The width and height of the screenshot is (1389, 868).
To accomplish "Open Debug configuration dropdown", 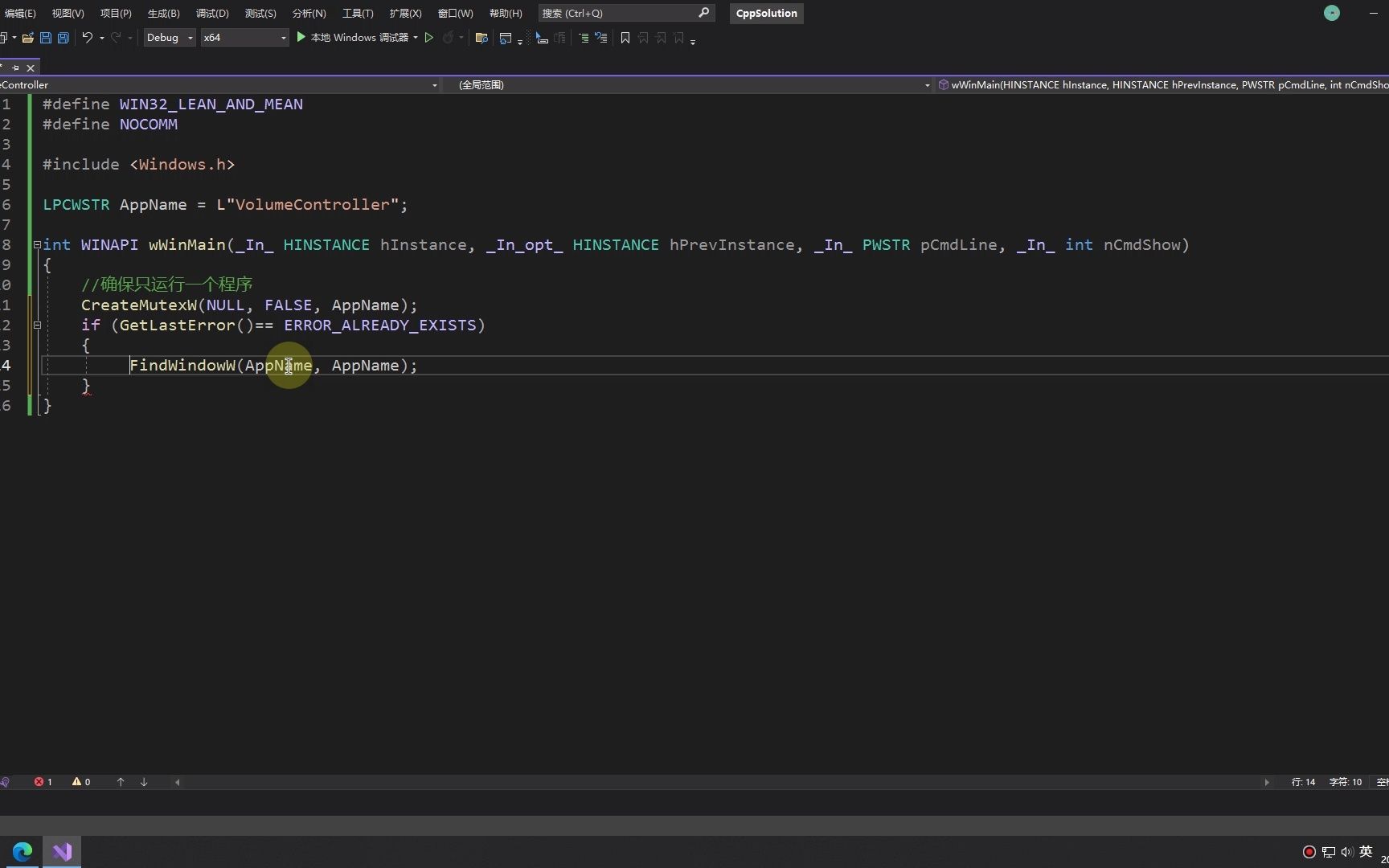I will pos(170,37).
